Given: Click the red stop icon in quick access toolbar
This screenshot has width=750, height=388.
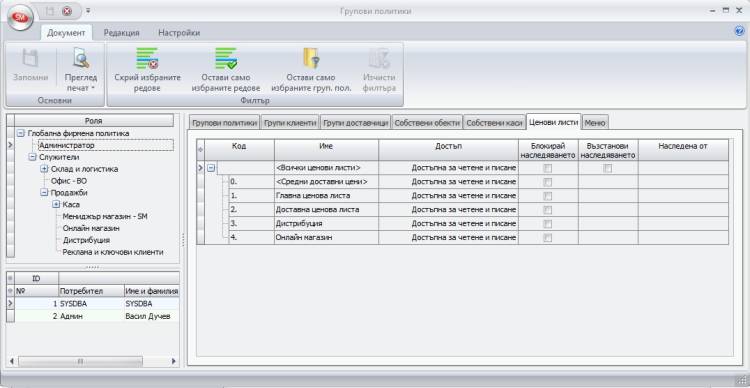Looking at the screenshot, I should tap(67, 11).
